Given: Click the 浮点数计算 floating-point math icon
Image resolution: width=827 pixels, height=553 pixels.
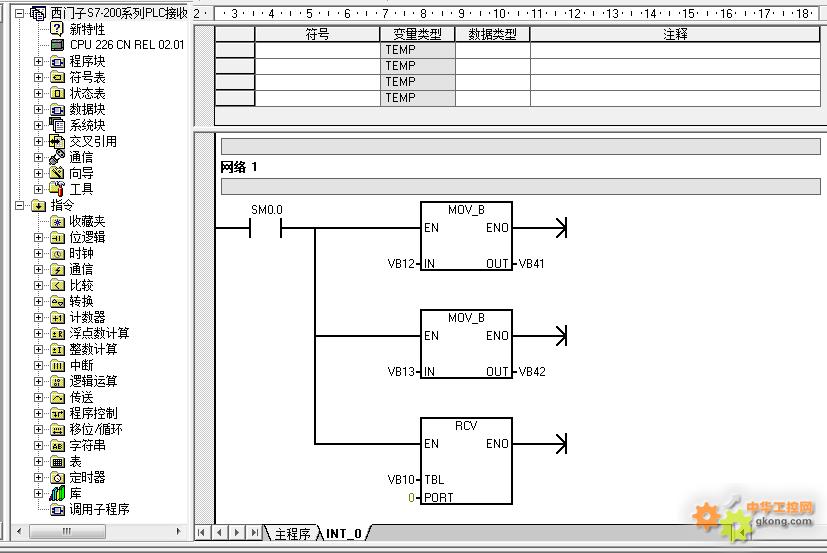Looking at the screenshot, I should (57, 333).
